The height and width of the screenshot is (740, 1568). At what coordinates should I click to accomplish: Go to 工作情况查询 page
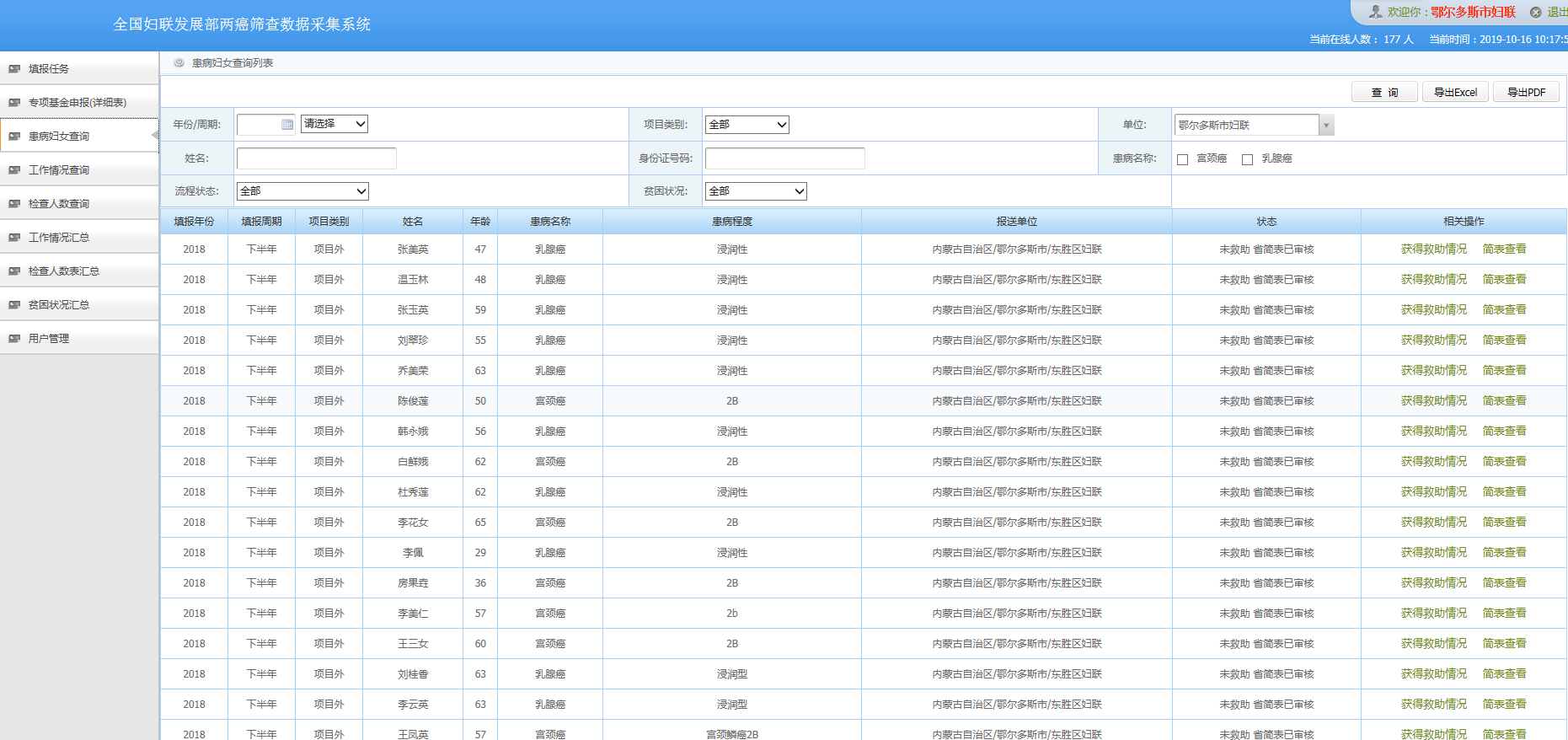click(79, 170)
